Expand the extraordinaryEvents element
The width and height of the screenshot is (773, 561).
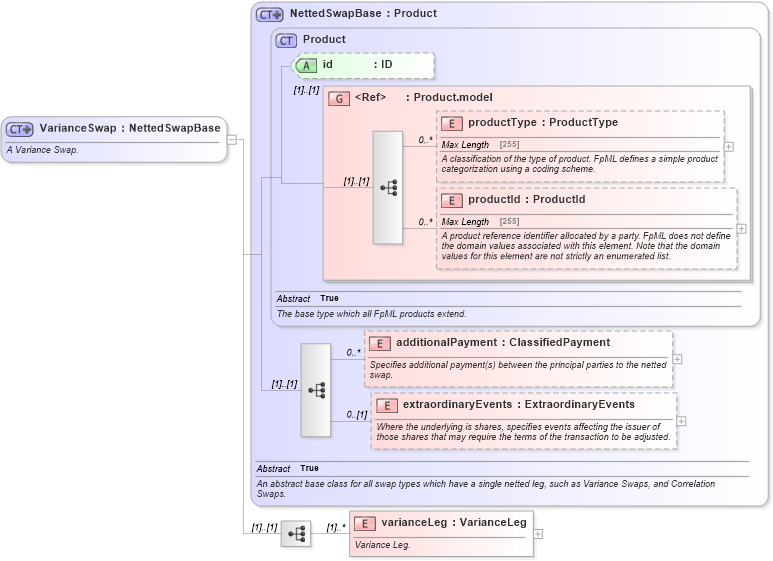681,421
